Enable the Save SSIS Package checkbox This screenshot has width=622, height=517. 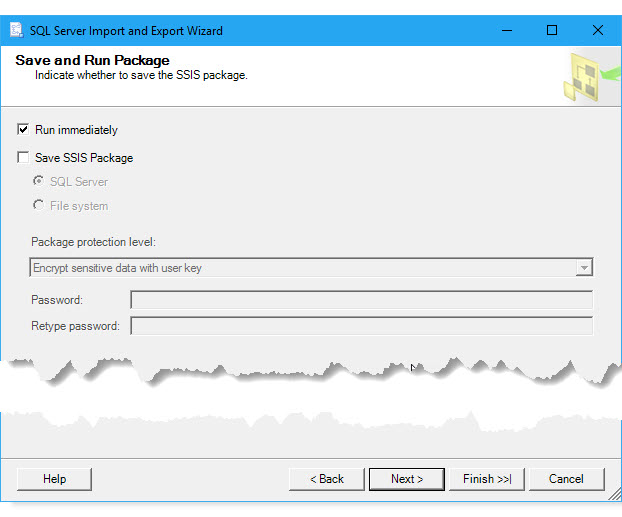point(23,158)
